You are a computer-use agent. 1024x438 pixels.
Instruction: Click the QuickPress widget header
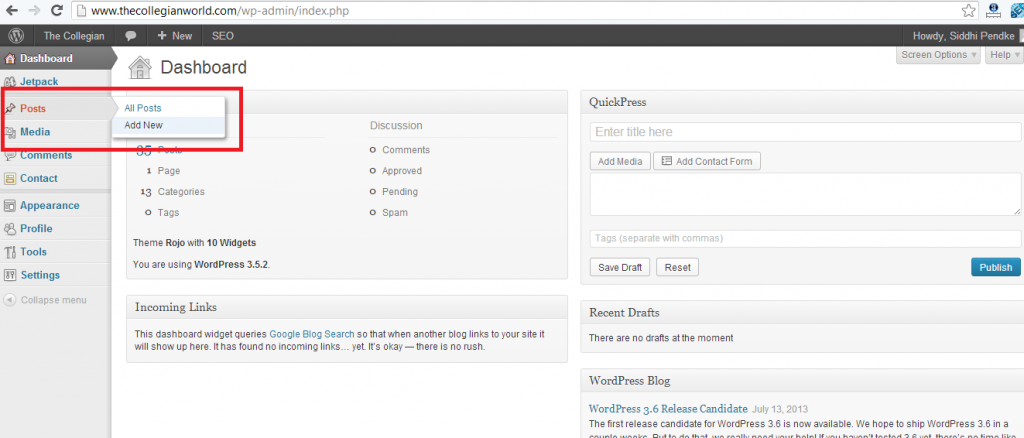click(802, 102)
